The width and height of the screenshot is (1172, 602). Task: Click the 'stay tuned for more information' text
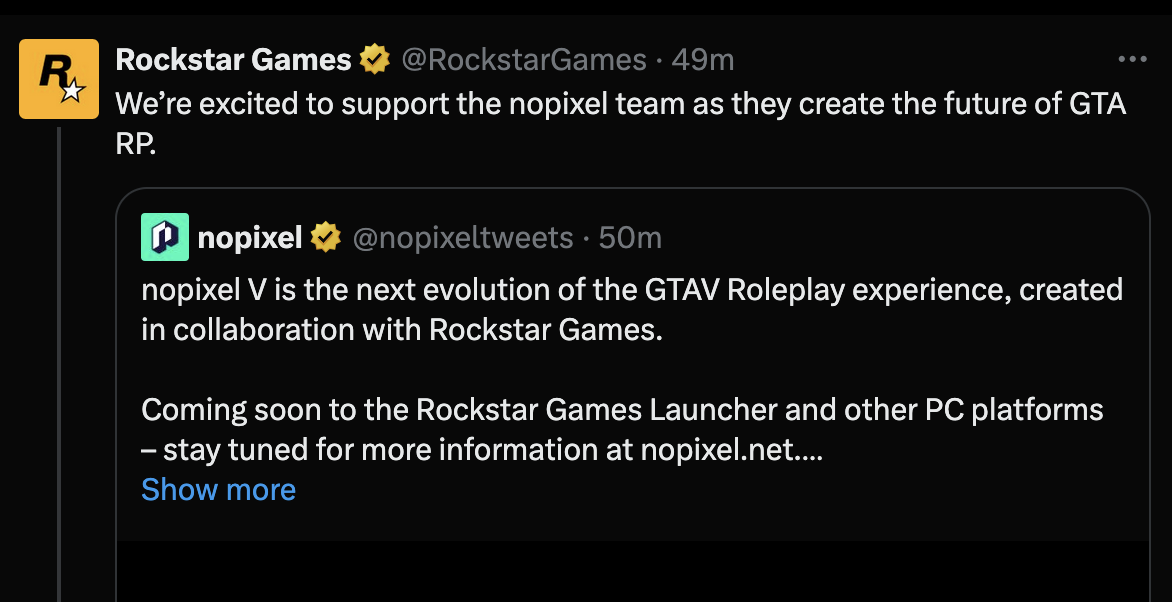pos(380,450)
